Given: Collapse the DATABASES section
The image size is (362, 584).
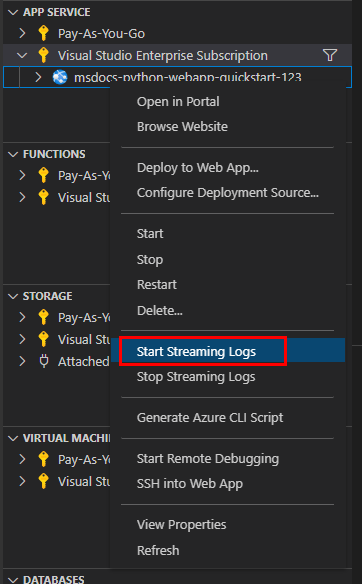Looking at the screenshot, I should [13, 580].
